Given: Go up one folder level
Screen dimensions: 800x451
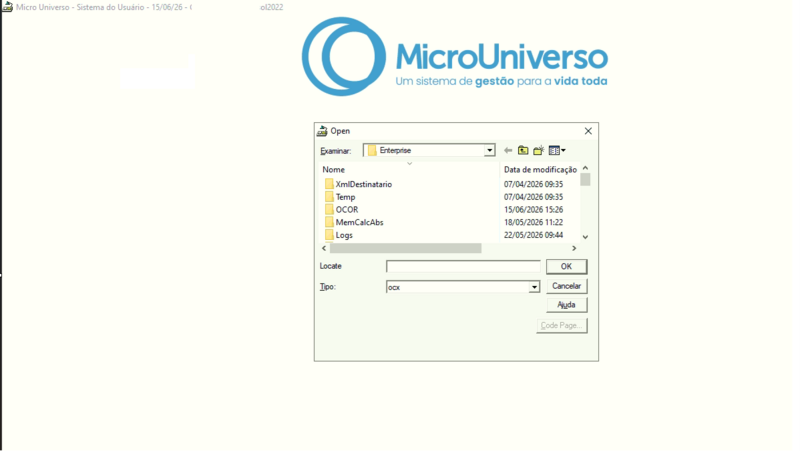Looking at the screenshot, I should (523, 151).
